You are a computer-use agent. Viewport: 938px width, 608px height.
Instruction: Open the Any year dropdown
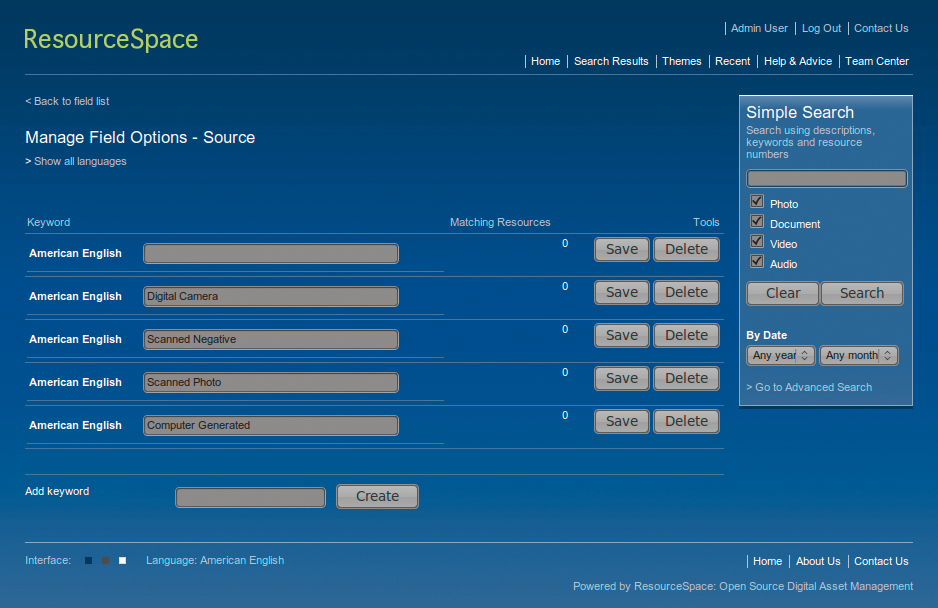coord(781,355)
